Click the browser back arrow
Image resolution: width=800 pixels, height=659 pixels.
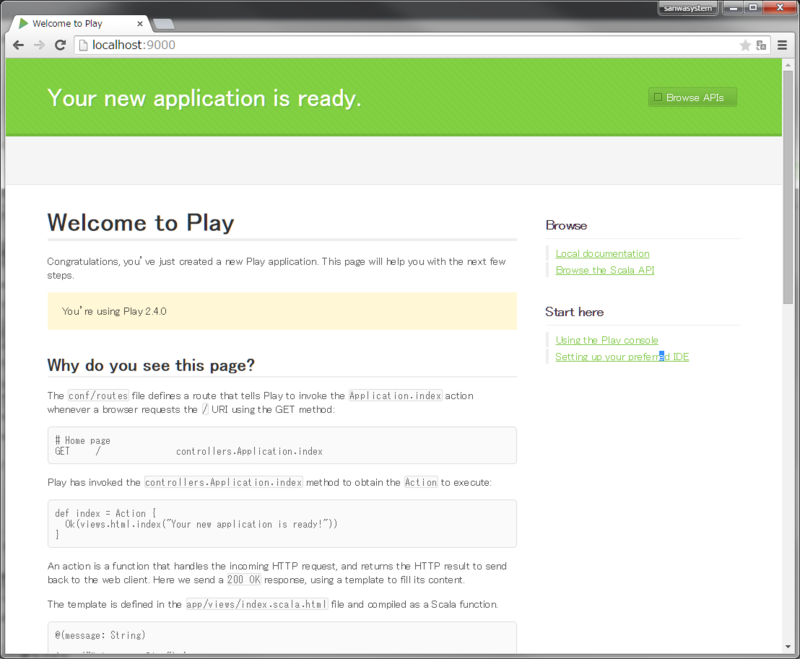click(x=18, y=45)
